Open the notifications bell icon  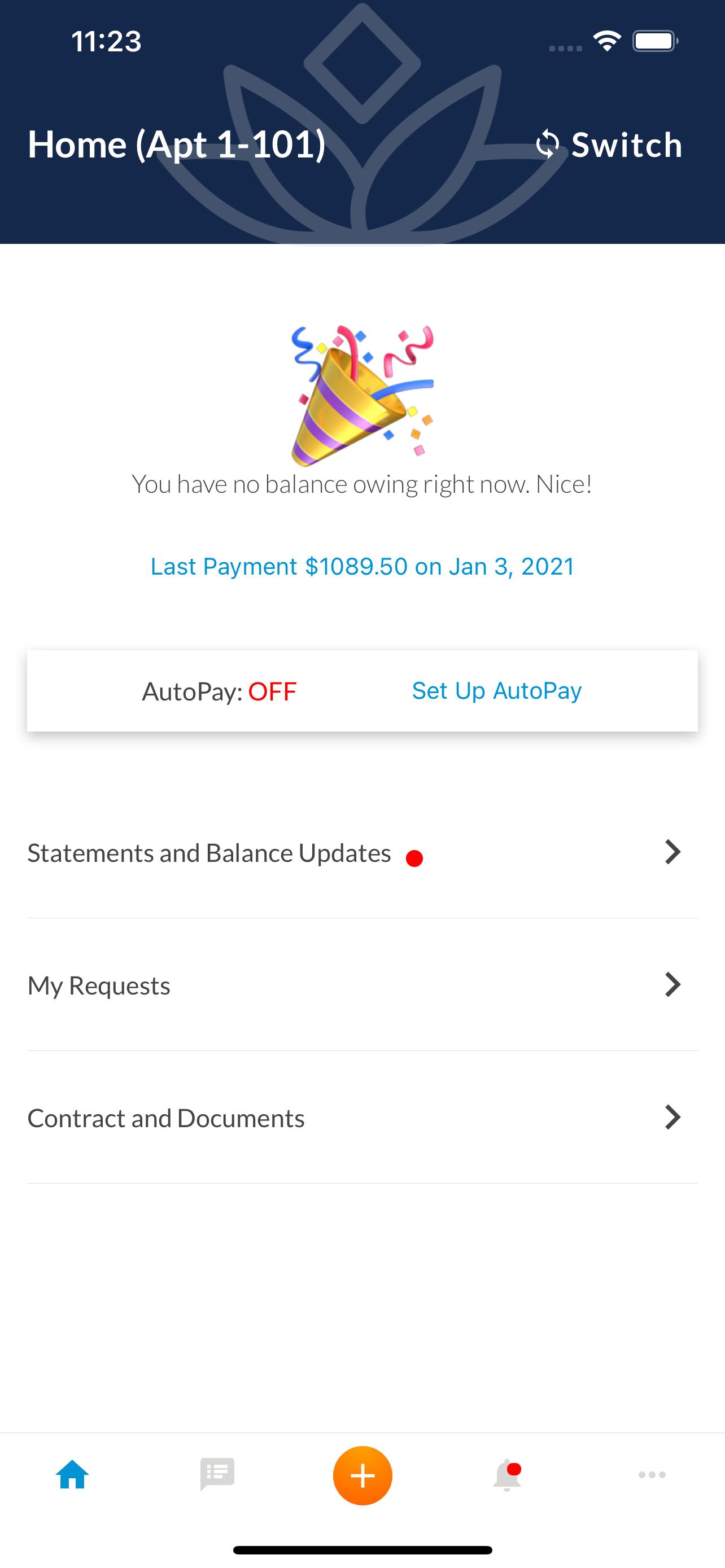(x=507, y=1475)
